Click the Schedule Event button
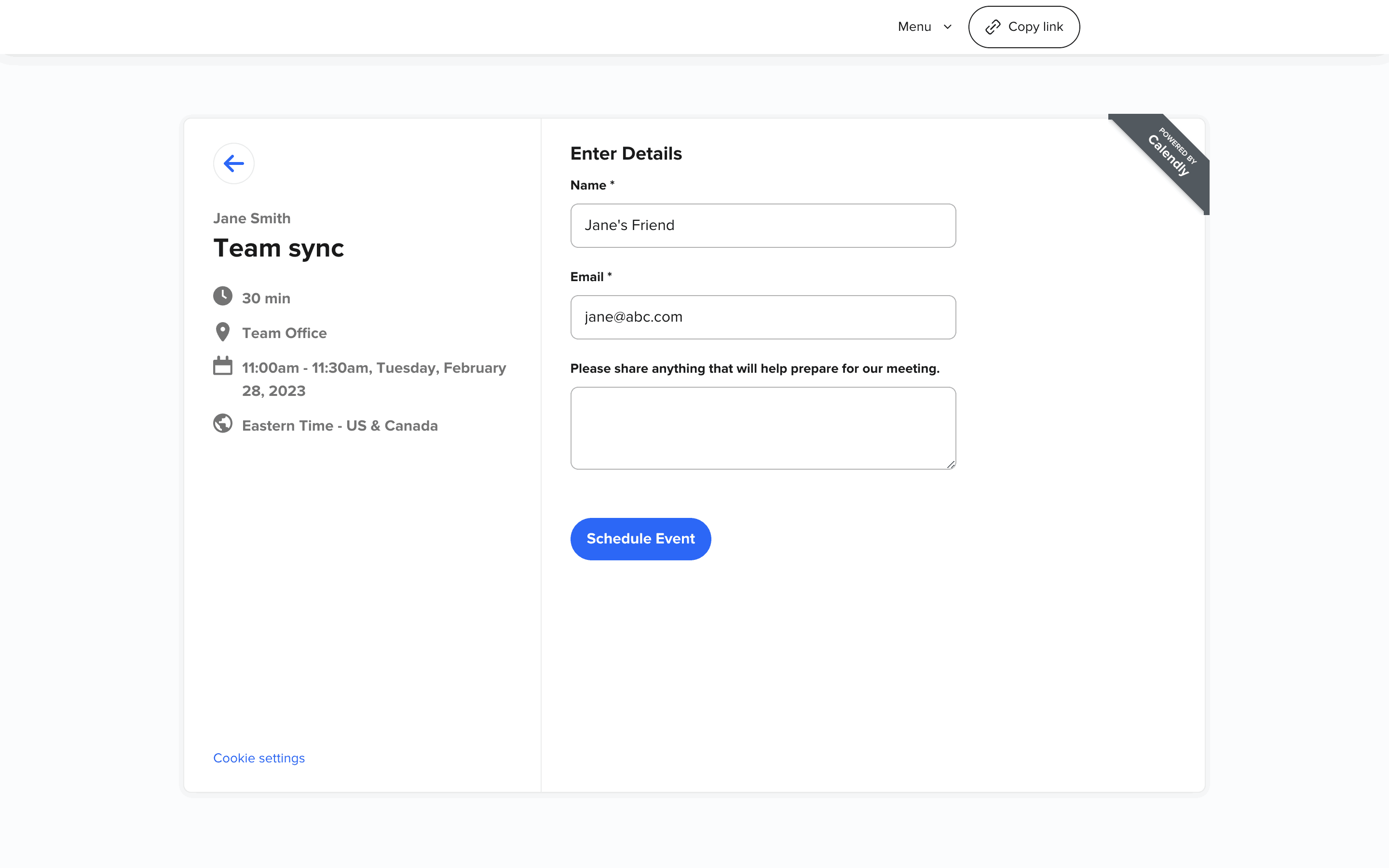The image size is (1389, 868). 640,539
